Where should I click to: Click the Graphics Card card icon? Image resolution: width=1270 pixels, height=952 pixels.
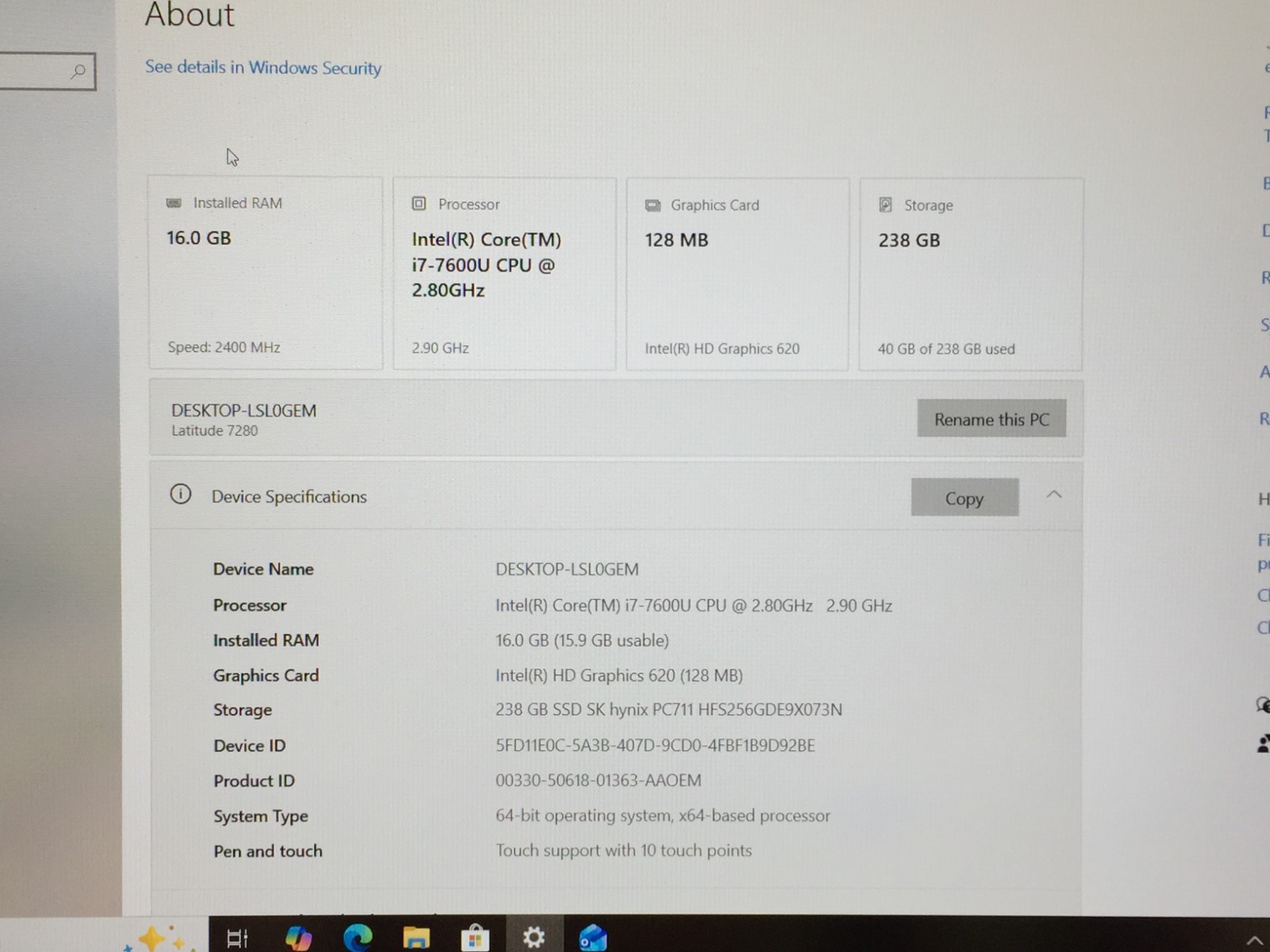click(x=652, y=205)
